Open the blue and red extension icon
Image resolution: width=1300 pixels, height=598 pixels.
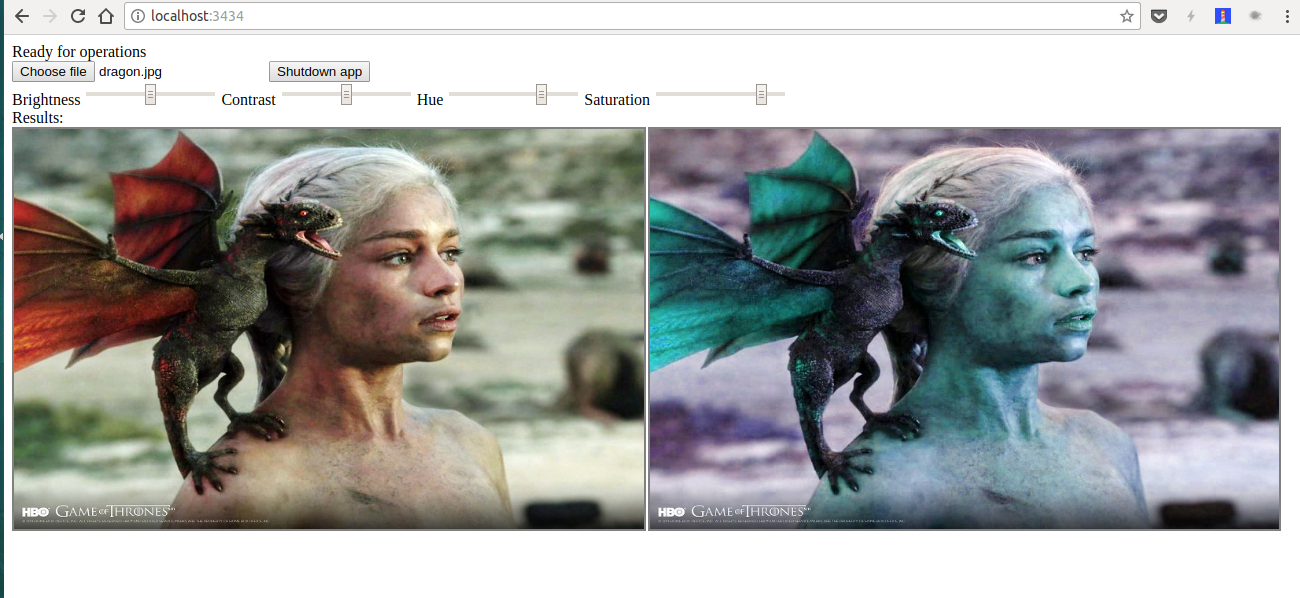click(x=1223, y=16)
